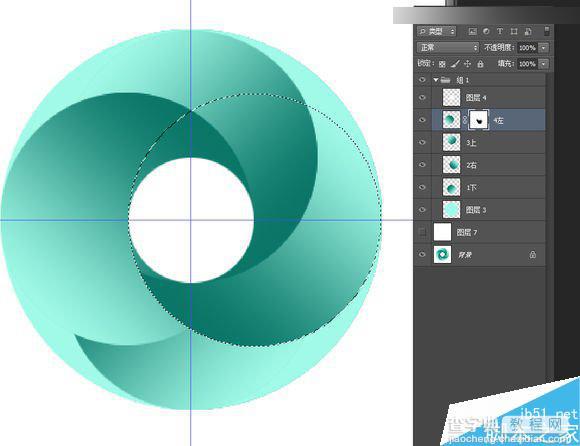Filter layers by shape layer icon
This screenshot has width=580, height=446.
(x=514, y=32)
